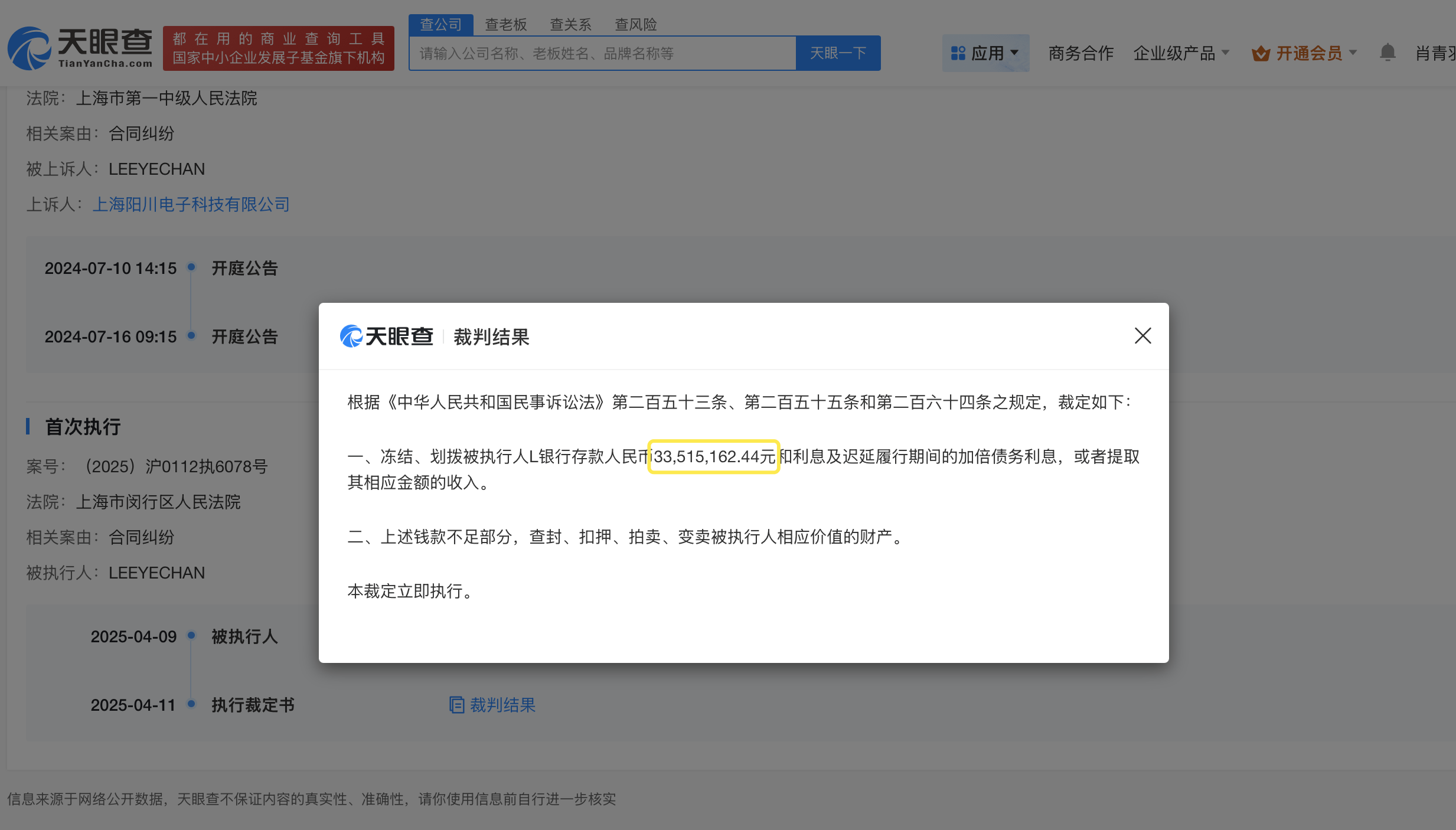Expand the 企业级产品 dropdown
The height and width of the screenshot is (830, 1456).
coord(1225,53)
